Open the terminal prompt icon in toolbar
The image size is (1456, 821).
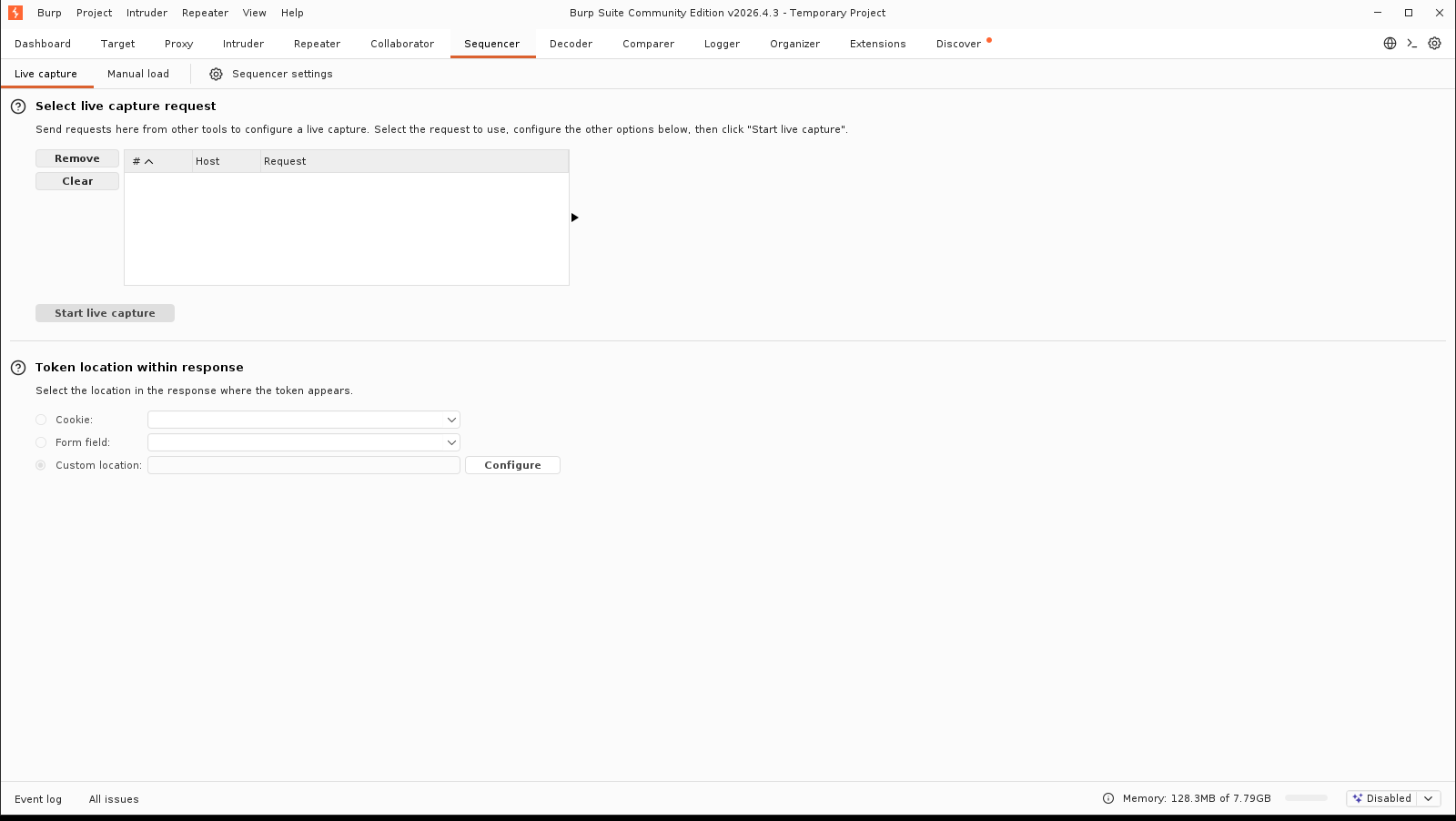[x=1412, y=44]
